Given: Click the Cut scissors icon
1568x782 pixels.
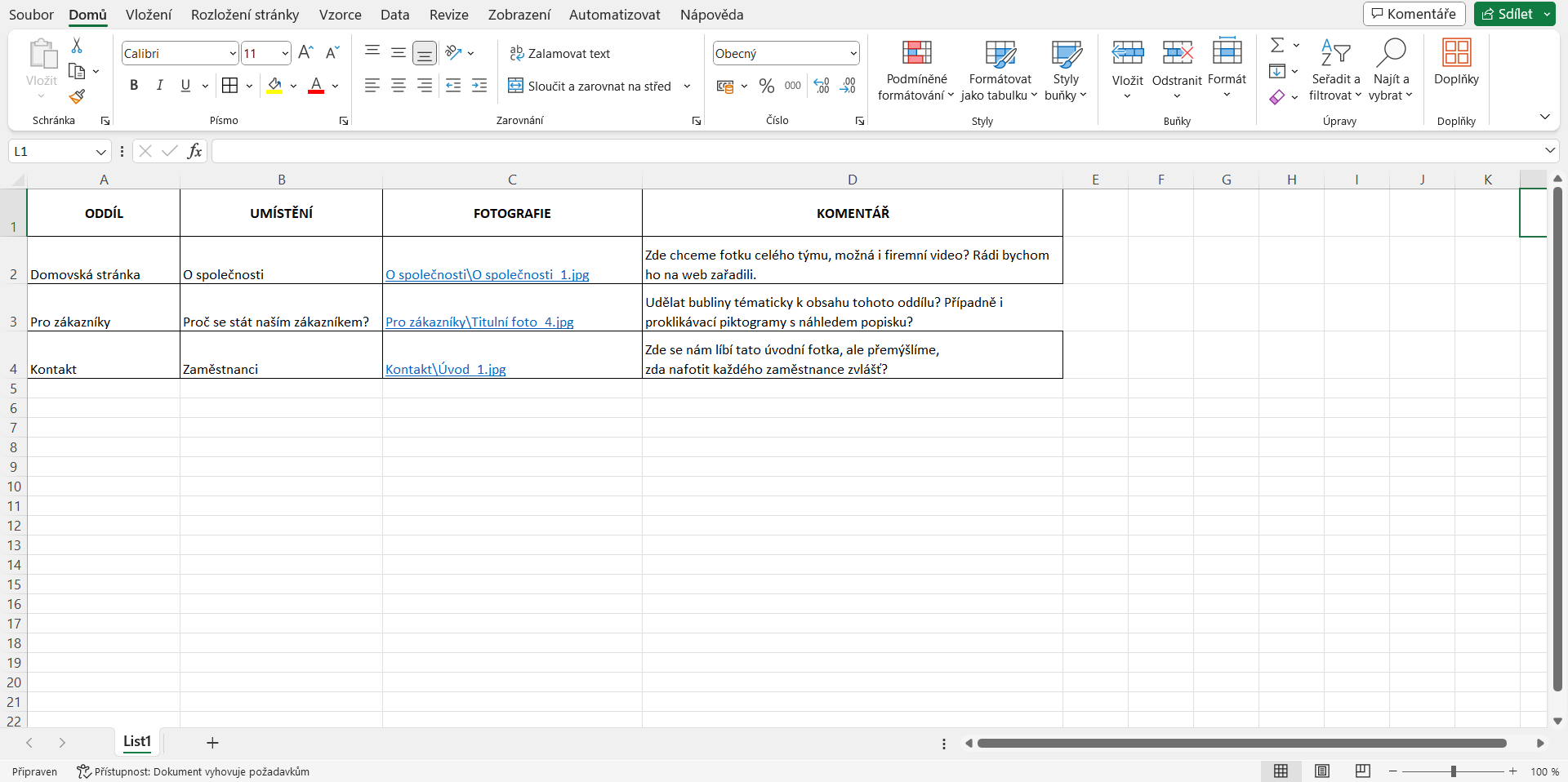Looking at the screenshot, I should [x=77, y=46].
